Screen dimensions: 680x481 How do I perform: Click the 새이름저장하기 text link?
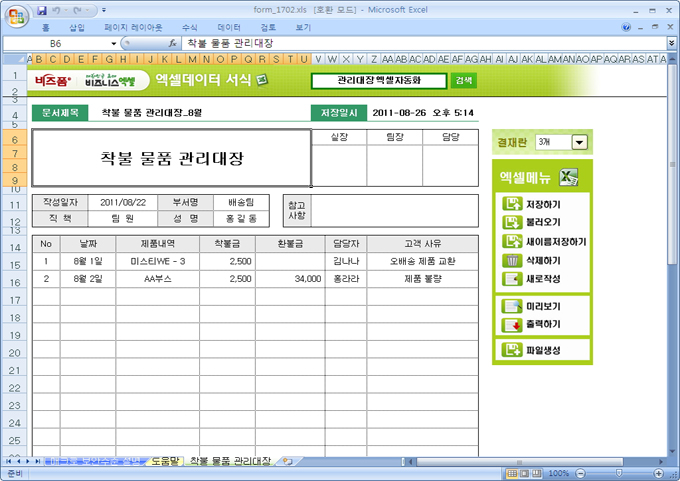[556, 242]
